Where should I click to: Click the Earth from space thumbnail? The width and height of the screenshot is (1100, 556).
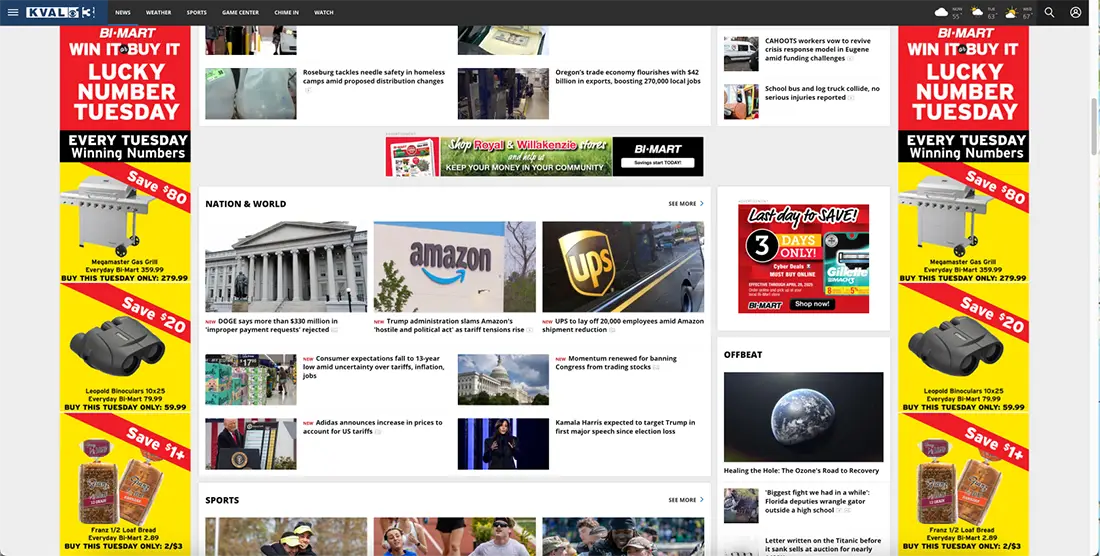[x=803, y=416]
